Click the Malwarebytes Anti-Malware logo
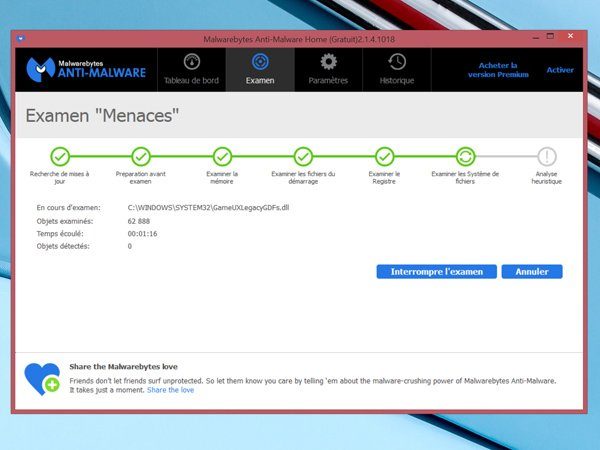The height and width of the screenshot is (450, 600). point(86,69)
